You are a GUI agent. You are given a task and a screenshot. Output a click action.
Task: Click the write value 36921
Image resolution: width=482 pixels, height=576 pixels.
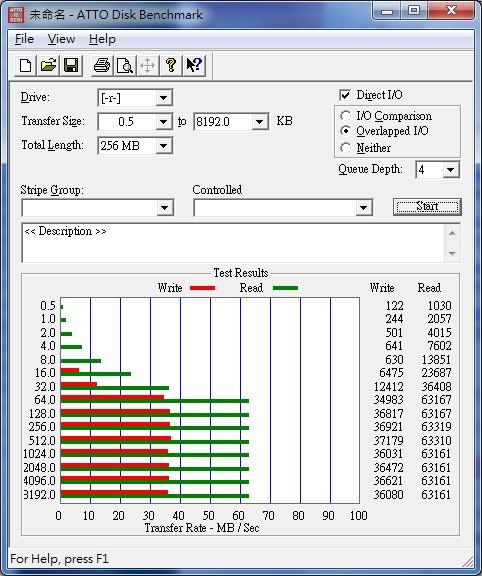tap(388, 427)
